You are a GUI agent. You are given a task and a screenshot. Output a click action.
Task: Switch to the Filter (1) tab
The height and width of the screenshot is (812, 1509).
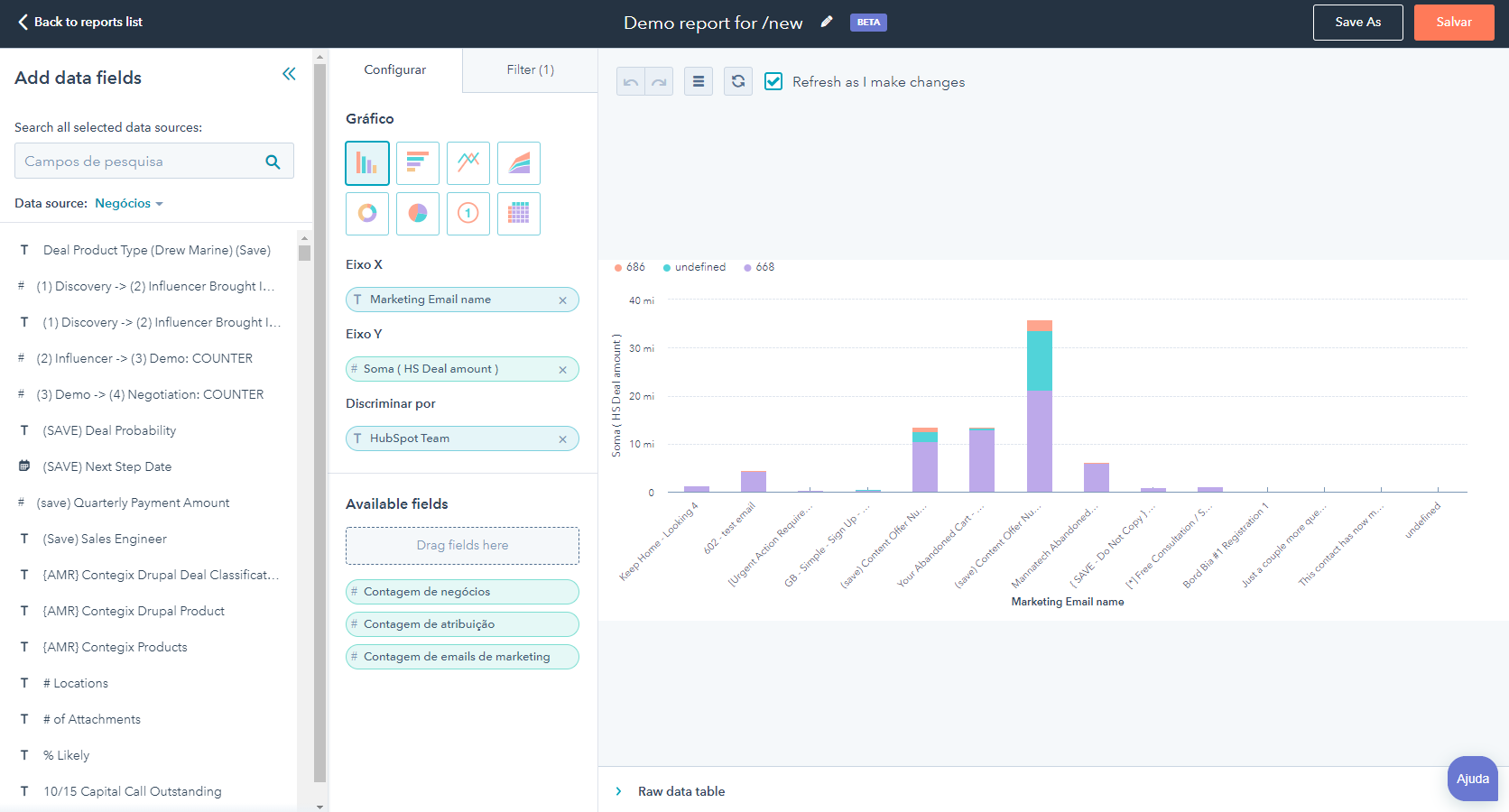[x=530, y=69]
